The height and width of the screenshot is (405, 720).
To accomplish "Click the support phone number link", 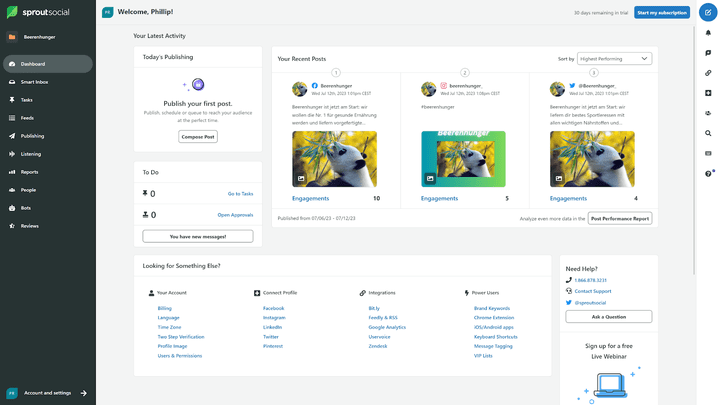I will 591,280.
